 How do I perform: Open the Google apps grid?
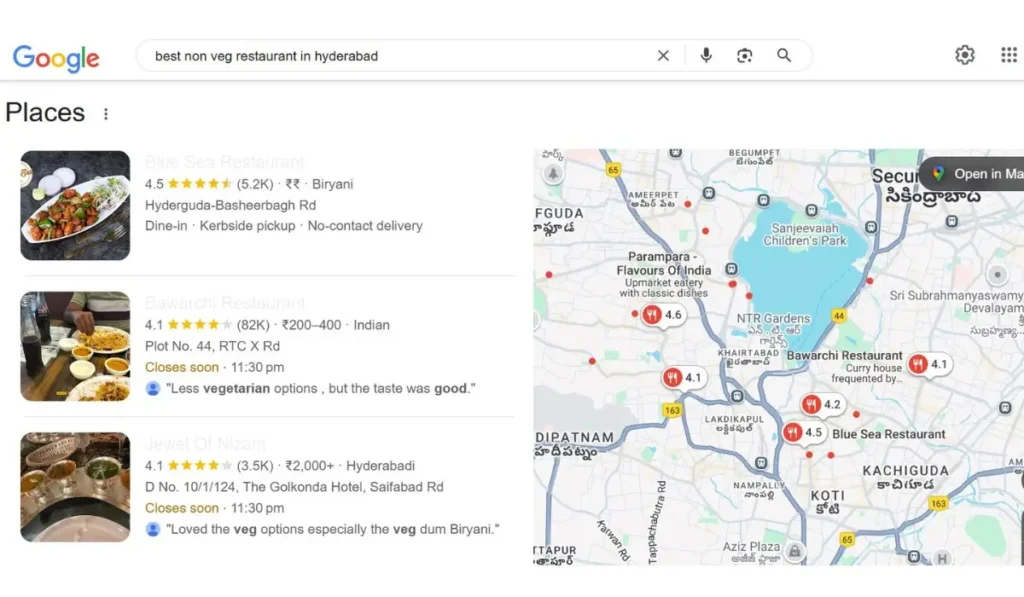(1009, 55)
